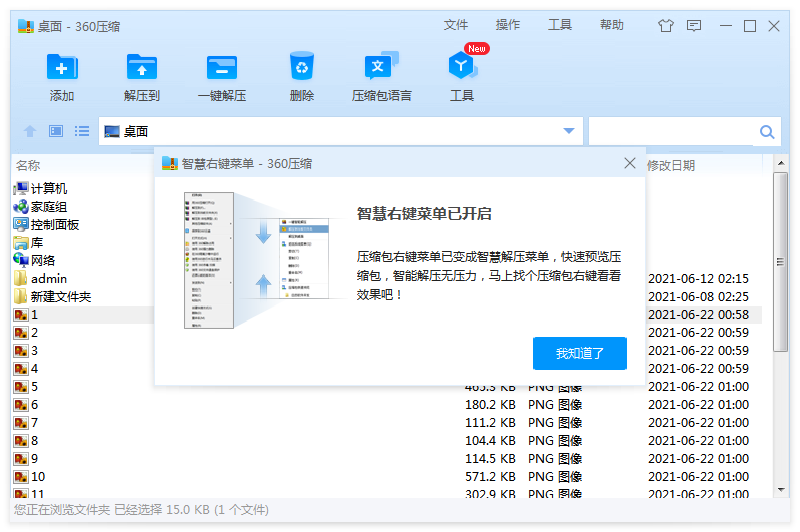The width and height of the screenshot is (800, 532).
Task: Click the scrollbar down arrow
Action: tap(781, 490)
